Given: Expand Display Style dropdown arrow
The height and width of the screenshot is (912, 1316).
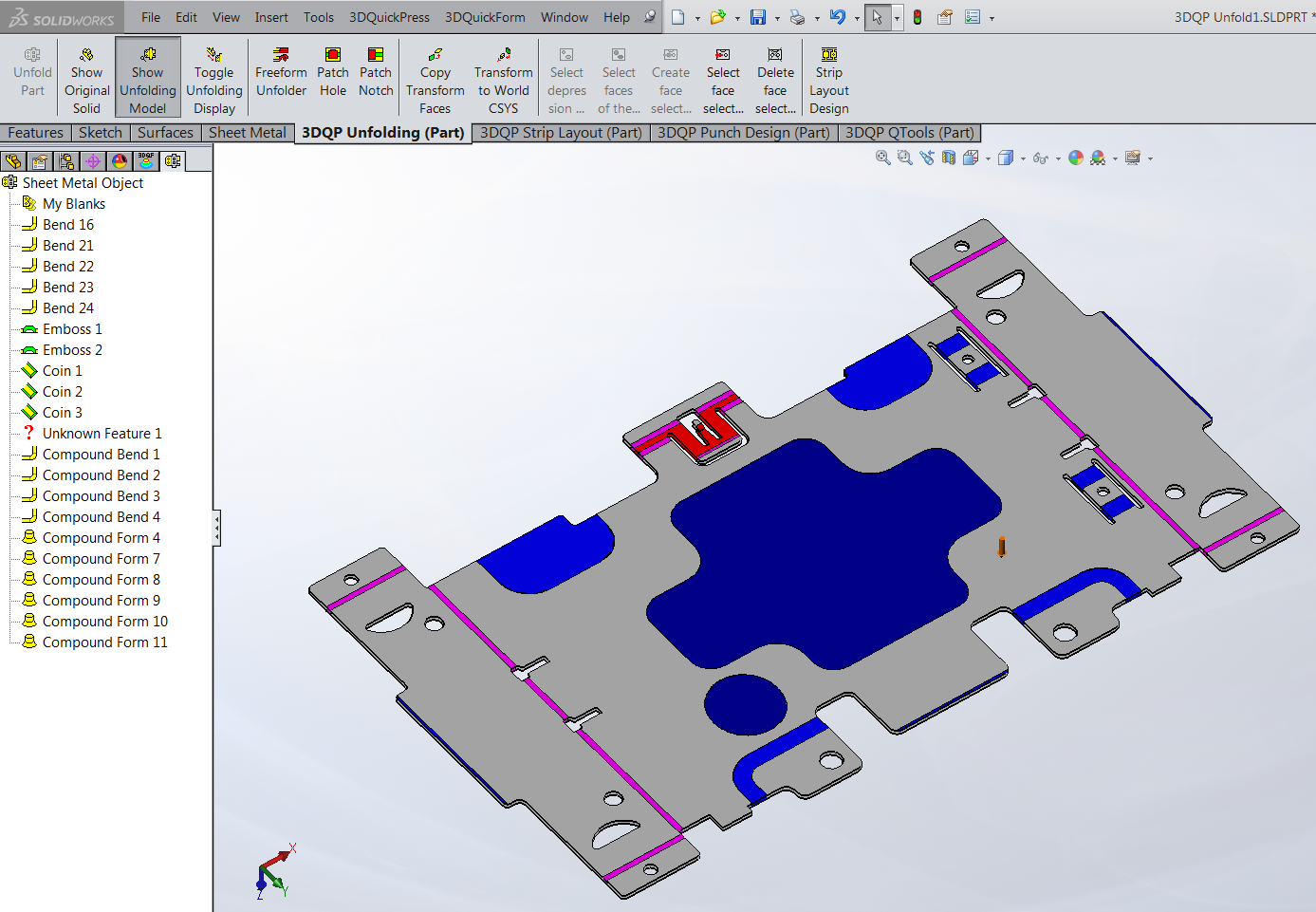Looking at the screenshot, I should (1023, 159).
